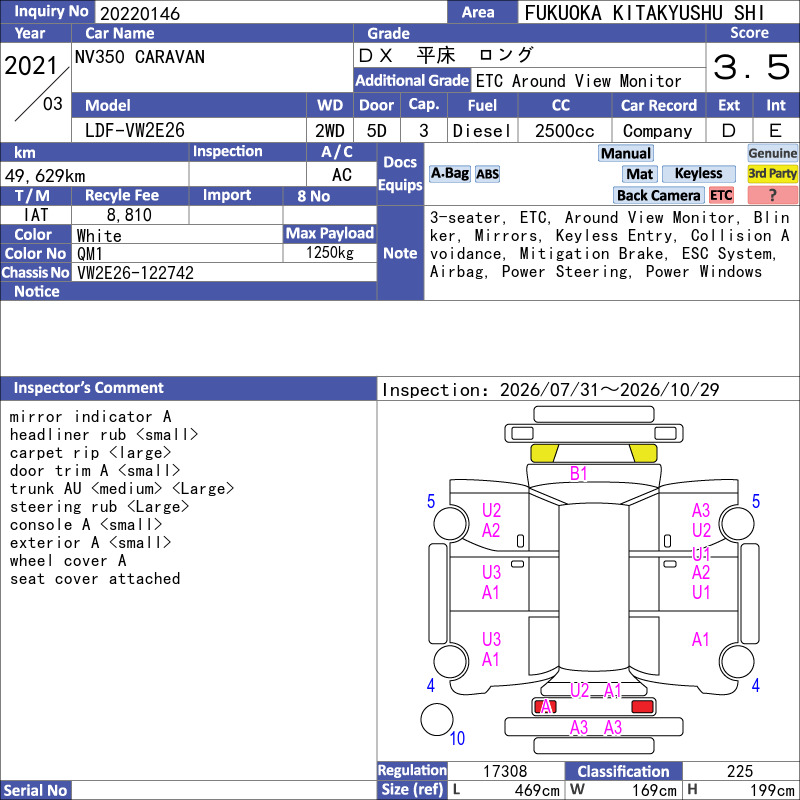The image size is (800, 800).
Task: Select the Back Camera badge
Action: (x=658, y=195)
